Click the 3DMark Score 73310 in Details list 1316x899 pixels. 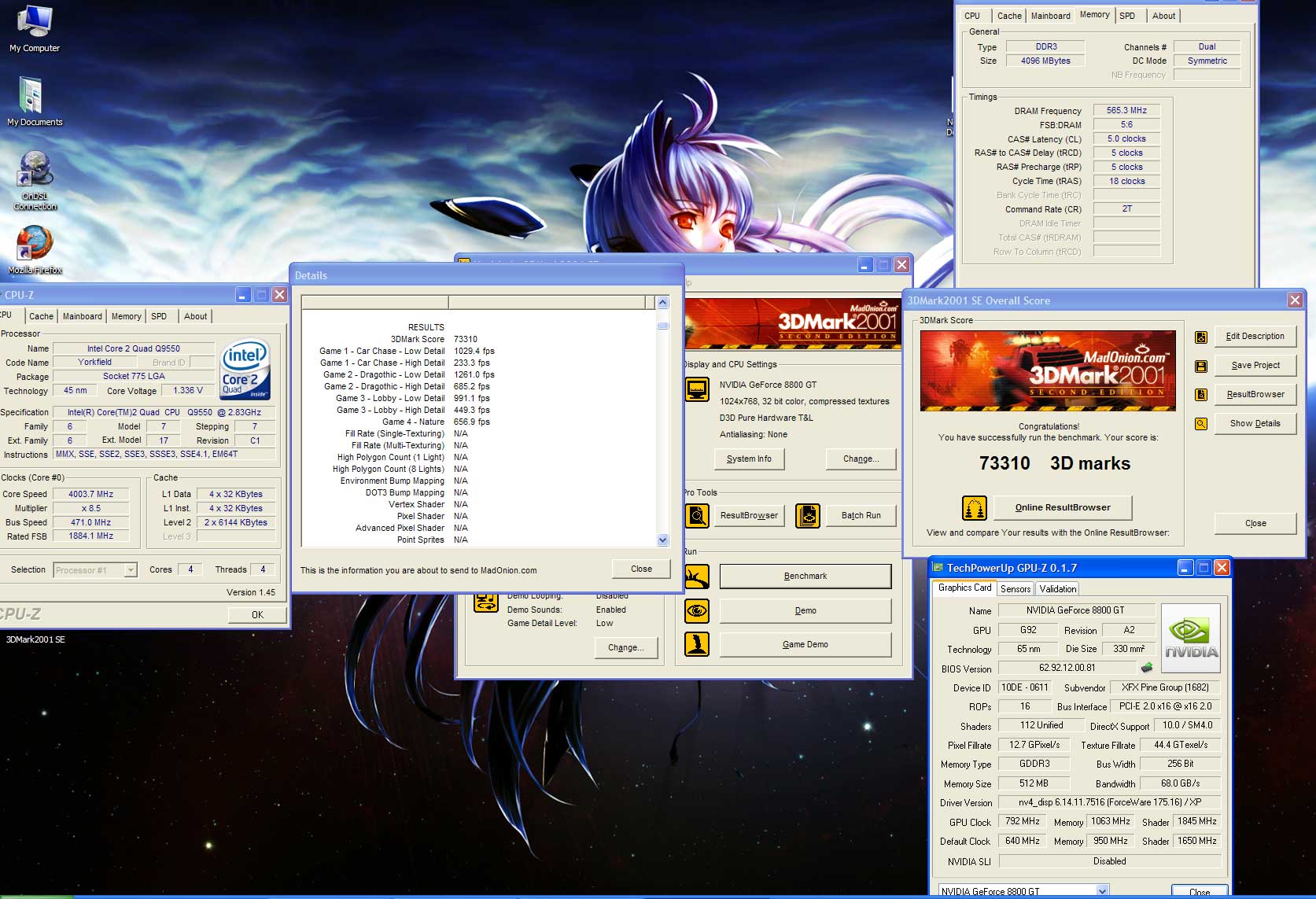tap(465, 339)
